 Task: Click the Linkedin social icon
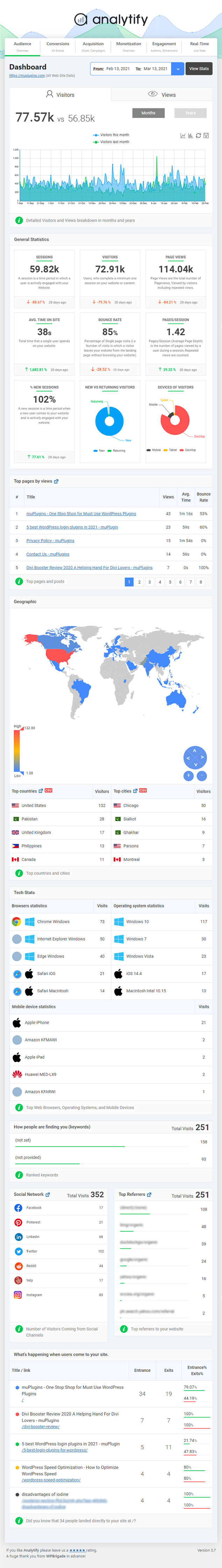pyautogui.click(x=18, y=1237)
